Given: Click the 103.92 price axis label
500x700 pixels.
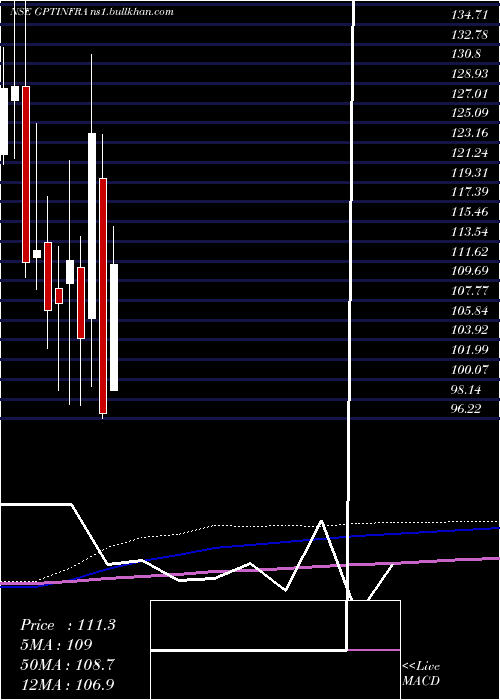Looking at the screenshot, I should click(469, 329).
